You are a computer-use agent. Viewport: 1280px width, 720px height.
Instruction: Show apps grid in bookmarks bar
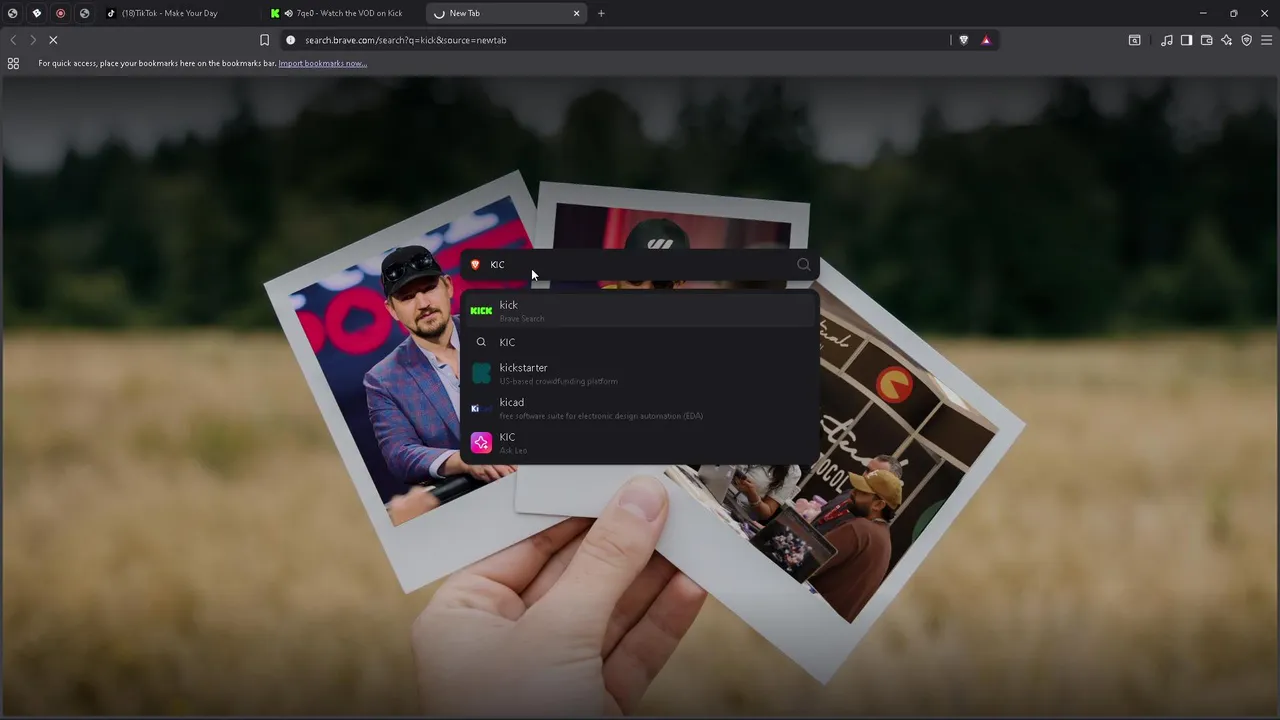[x=13, y=63]
